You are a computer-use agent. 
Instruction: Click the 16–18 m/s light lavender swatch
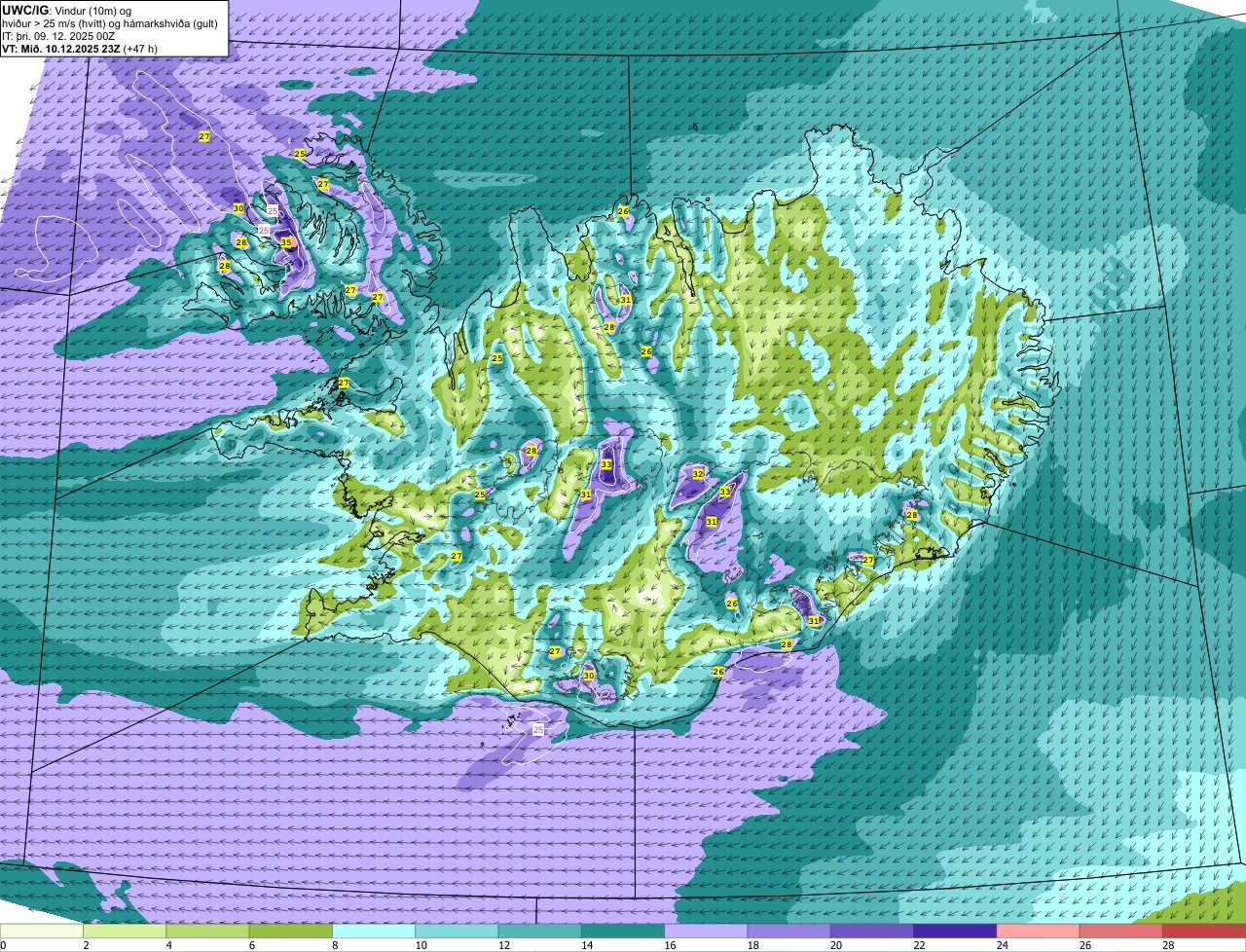(x=706, y=931)
